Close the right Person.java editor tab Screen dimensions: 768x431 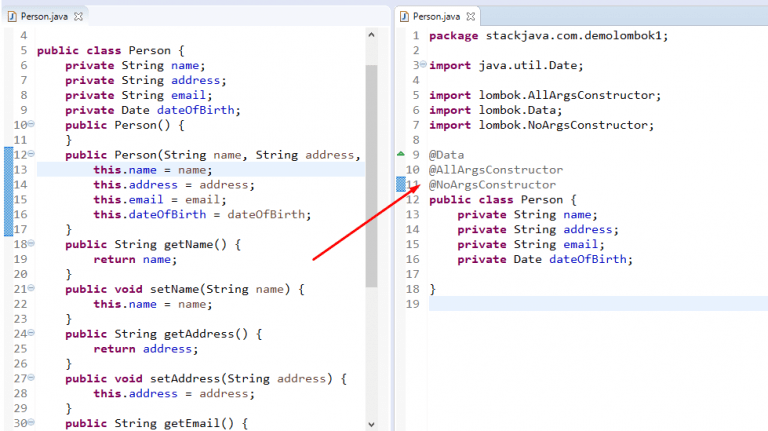click(x=471, y=17)
